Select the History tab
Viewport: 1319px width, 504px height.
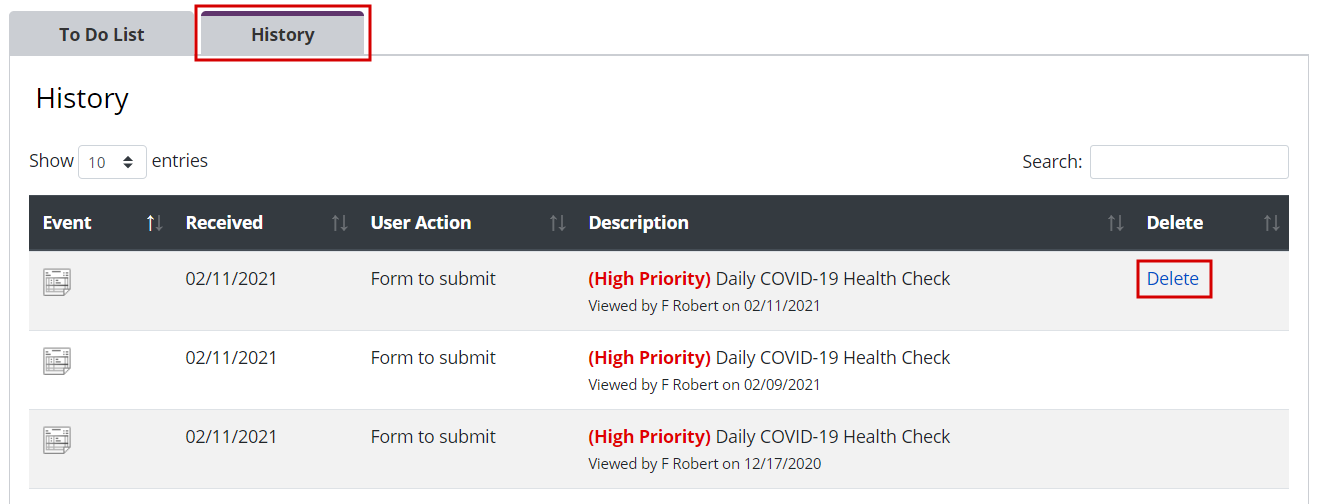tap(283, 35)
